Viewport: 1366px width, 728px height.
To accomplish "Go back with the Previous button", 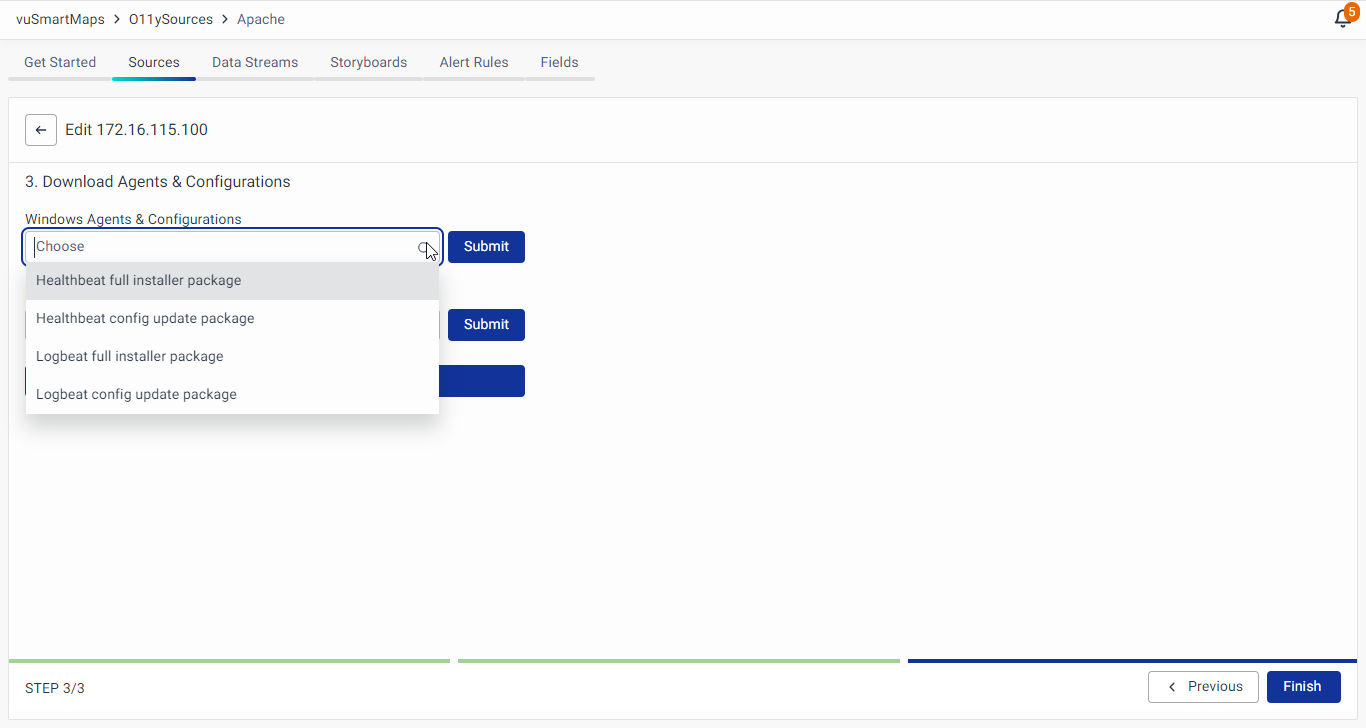I will click(1203, 687).
